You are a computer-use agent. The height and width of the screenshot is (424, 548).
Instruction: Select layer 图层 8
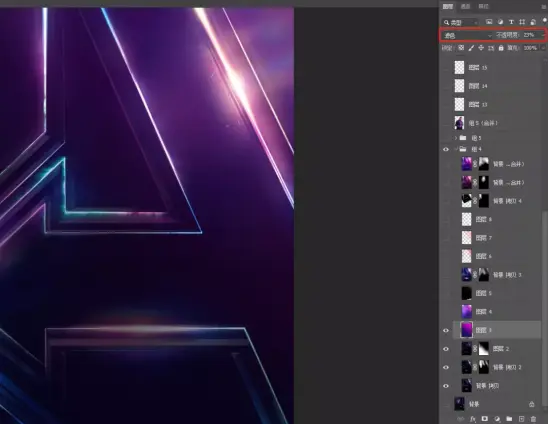click(x=496, y=220)
